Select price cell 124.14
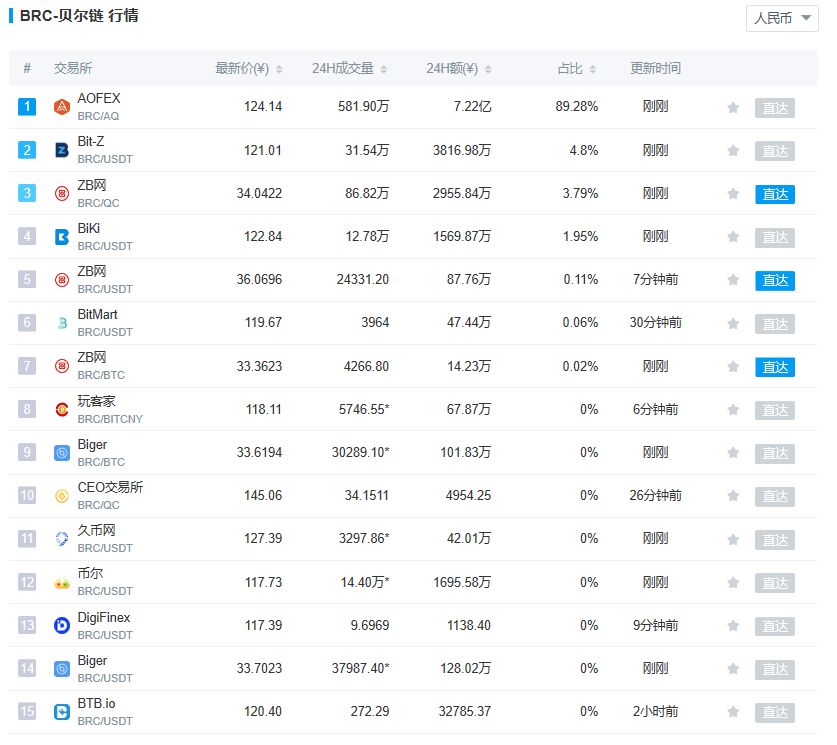 263,106
